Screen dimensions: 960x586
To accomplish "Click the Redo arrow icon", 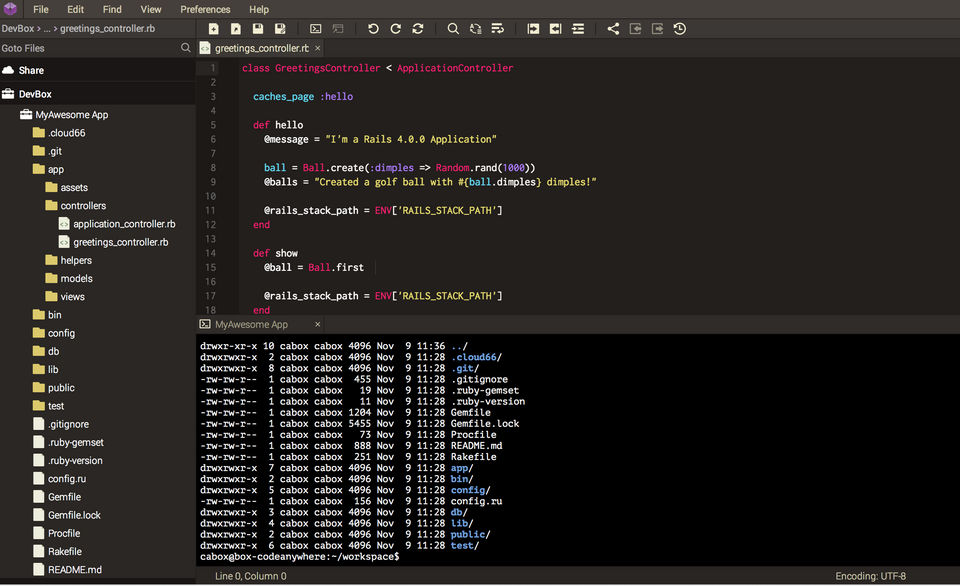I will point(395,29).
